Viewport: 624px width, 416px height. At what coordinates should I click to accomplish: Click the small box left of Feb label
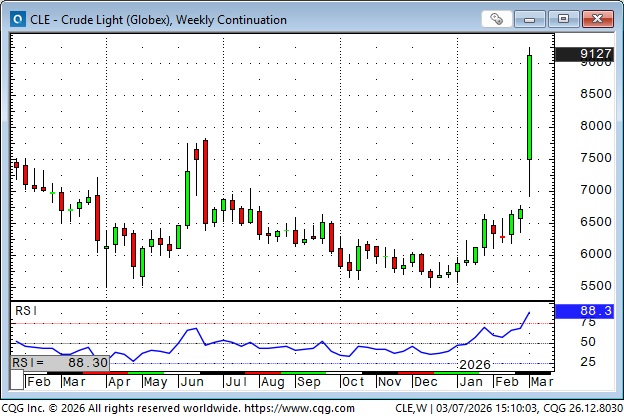pyautogui.click(x=17, y=382)
